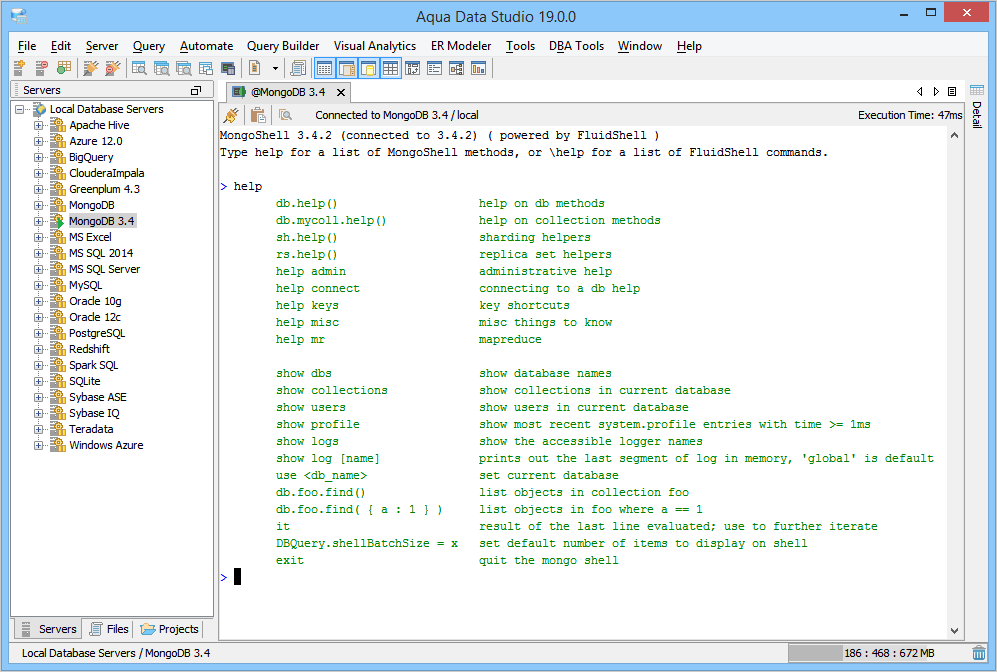This screenshot has height=672, width=997.
Task: Click the pivot grid toolbar icon
Action: [x=413, y=68]
